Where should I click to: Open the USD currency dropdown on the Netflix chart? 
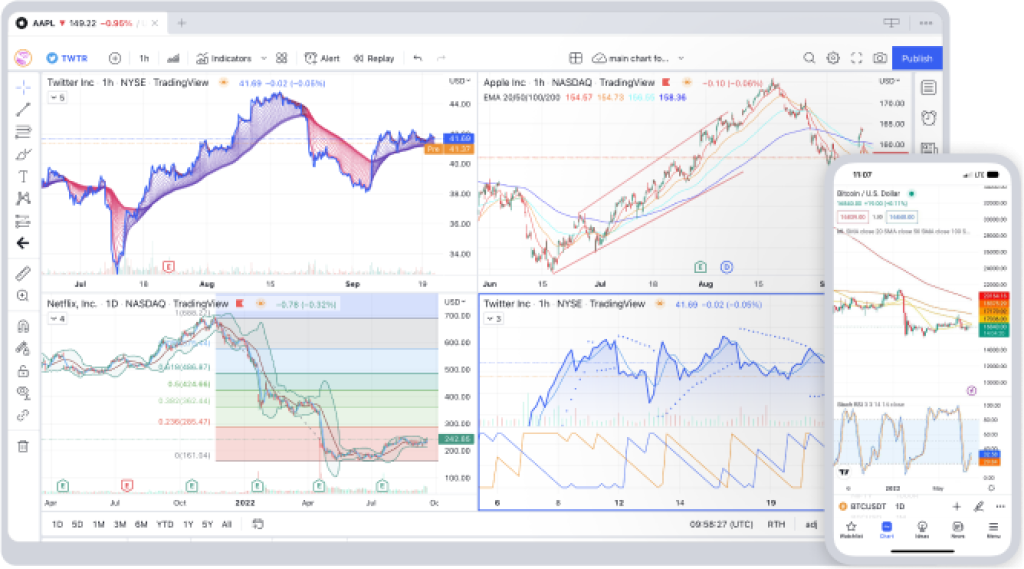point(455,302)
